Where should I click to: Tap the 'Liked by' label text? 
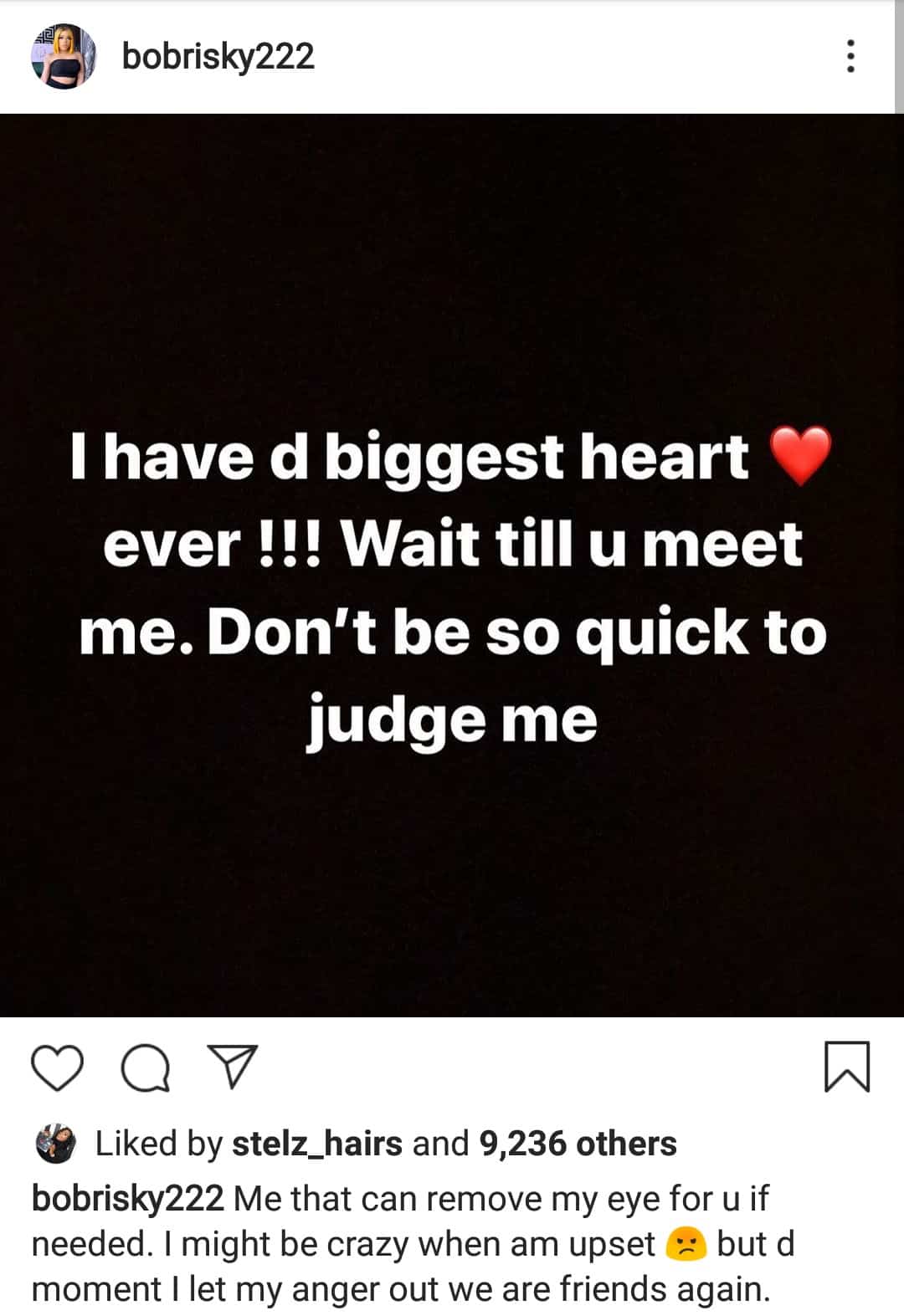click(159, 1144)
